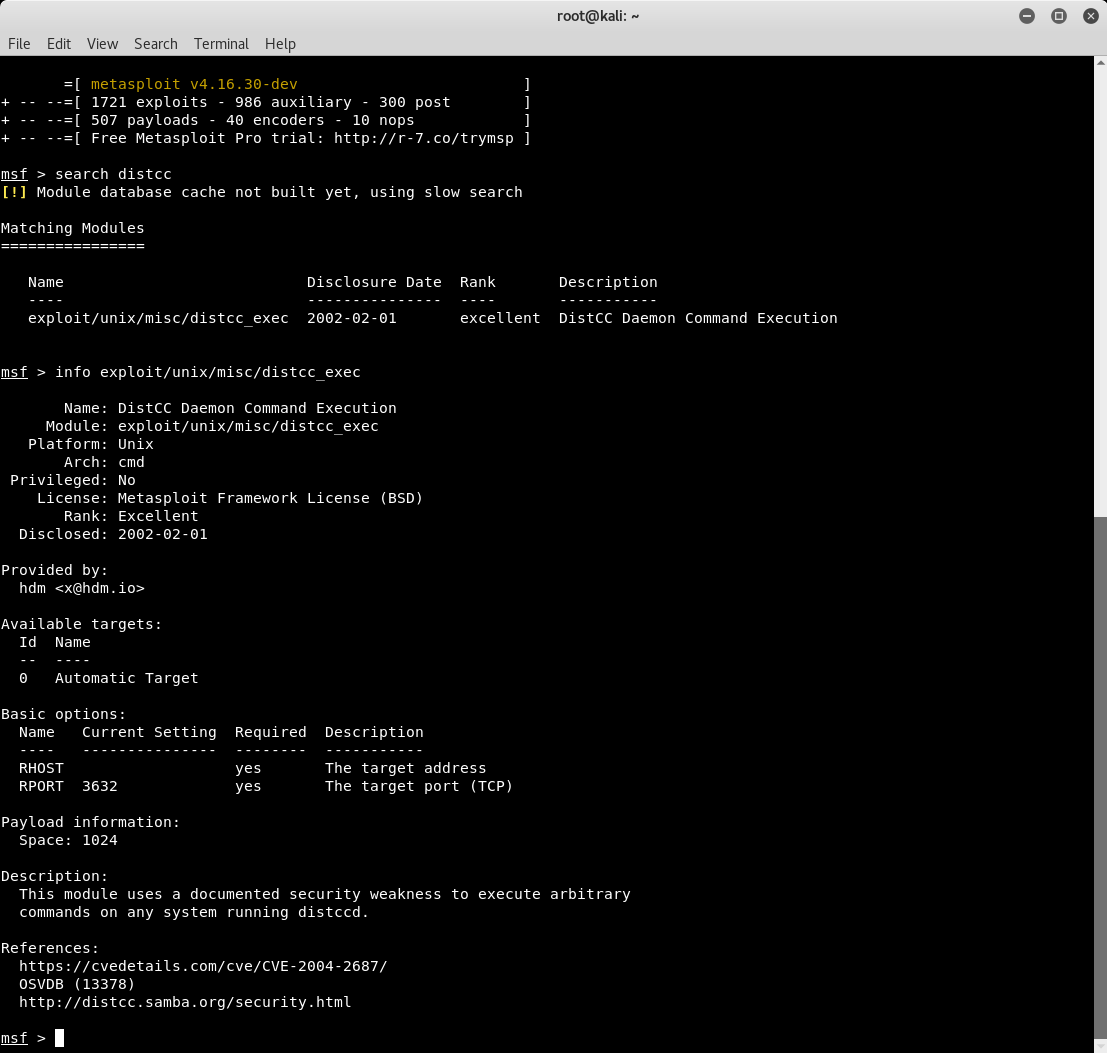
Task: Click the 'References:' heading
Action: click(x=50, y=948)
